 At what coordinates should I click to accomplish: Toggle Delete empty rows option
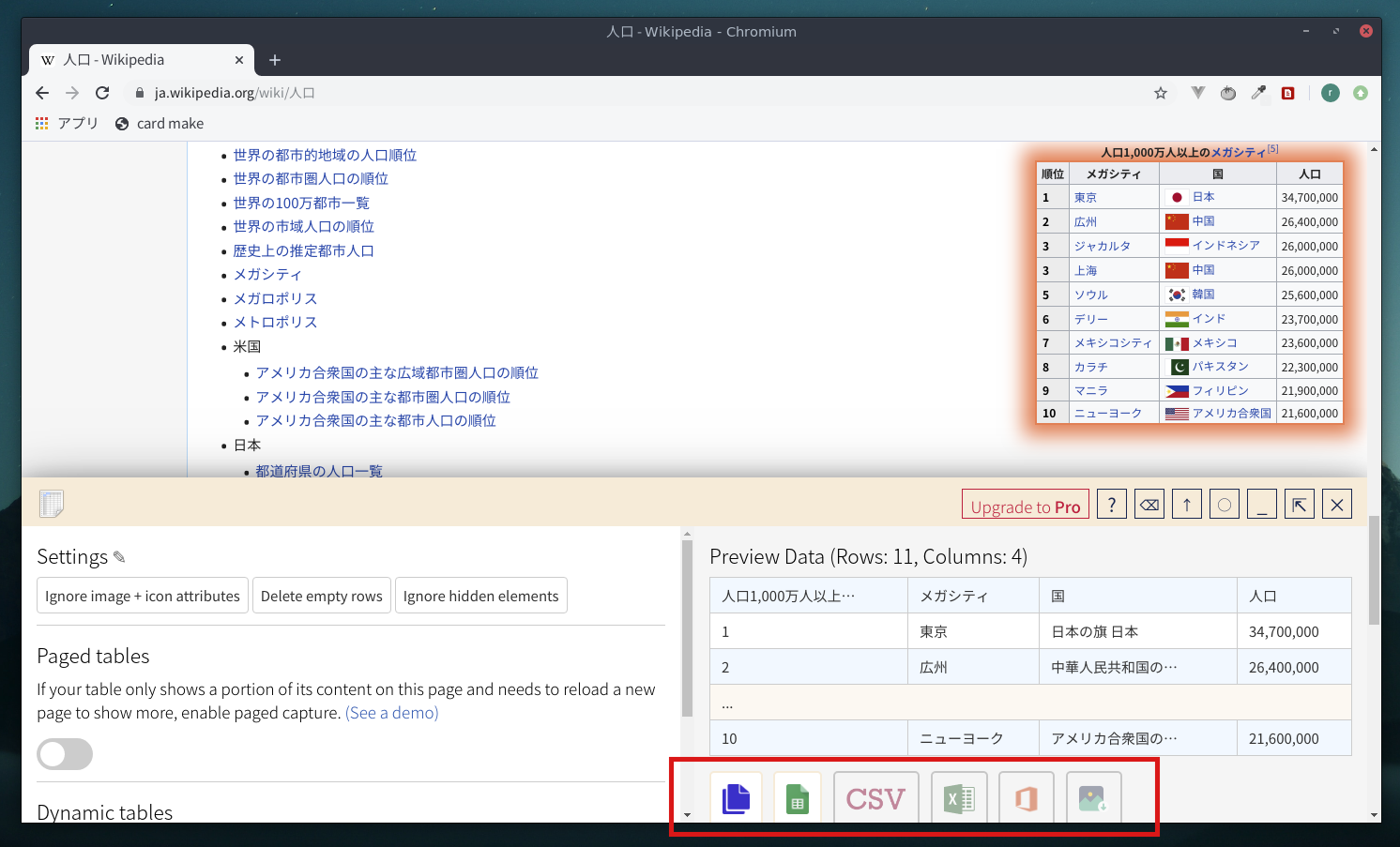coord(322,596)
